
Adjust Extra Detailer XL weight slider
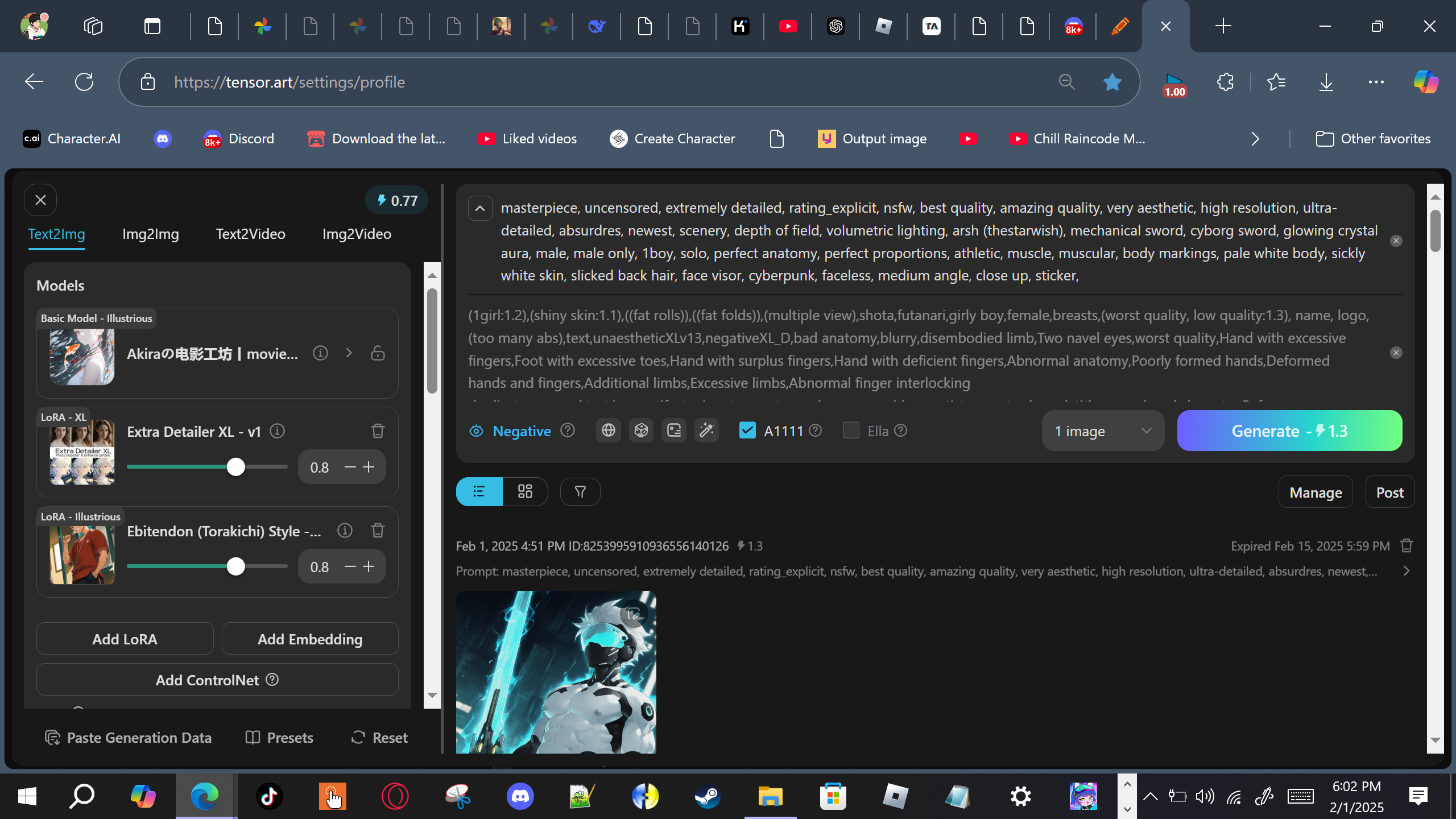pos(235,467)
